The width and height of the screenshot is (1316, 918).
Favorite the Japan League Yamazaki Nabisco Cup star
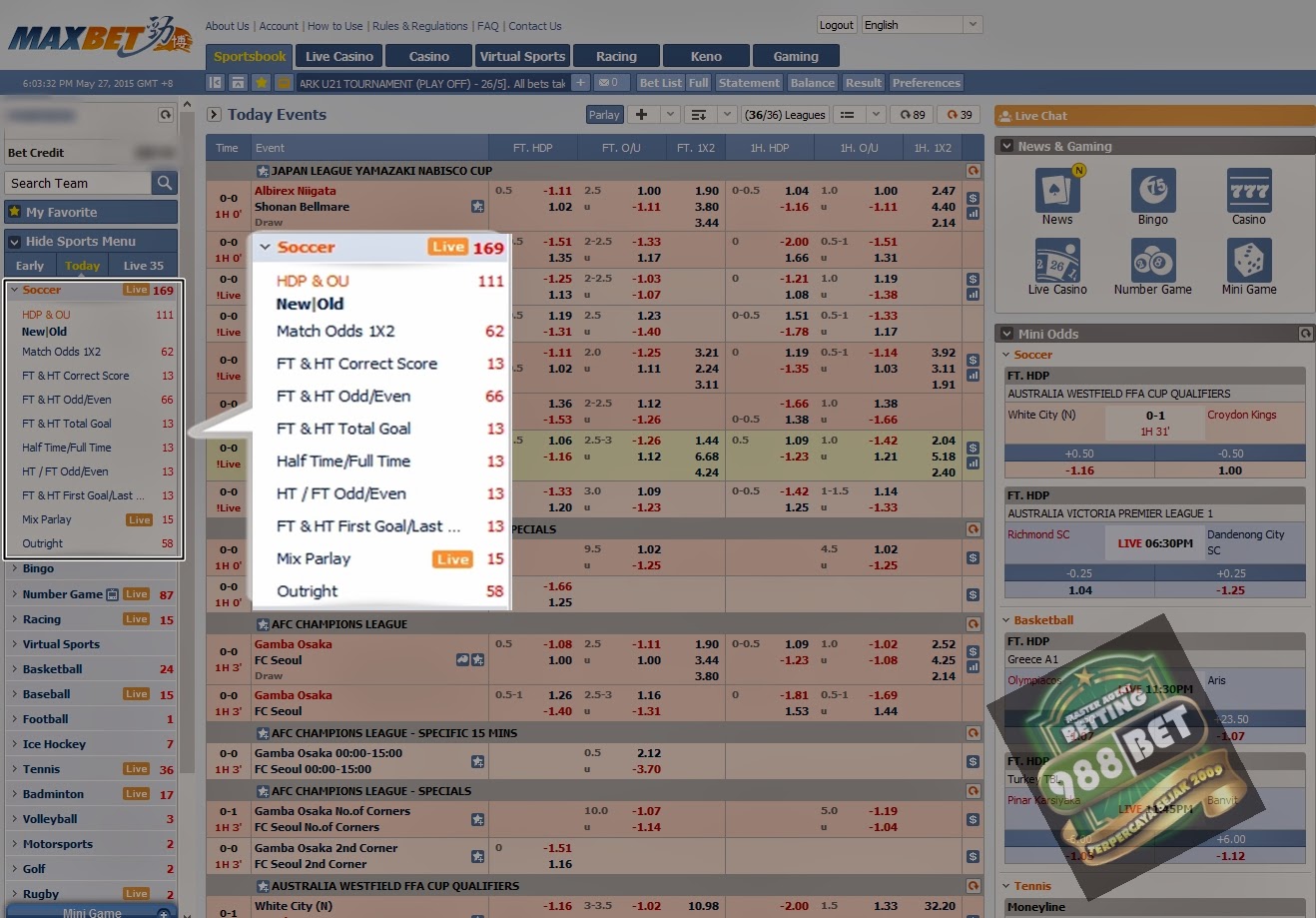click(263, 171)
